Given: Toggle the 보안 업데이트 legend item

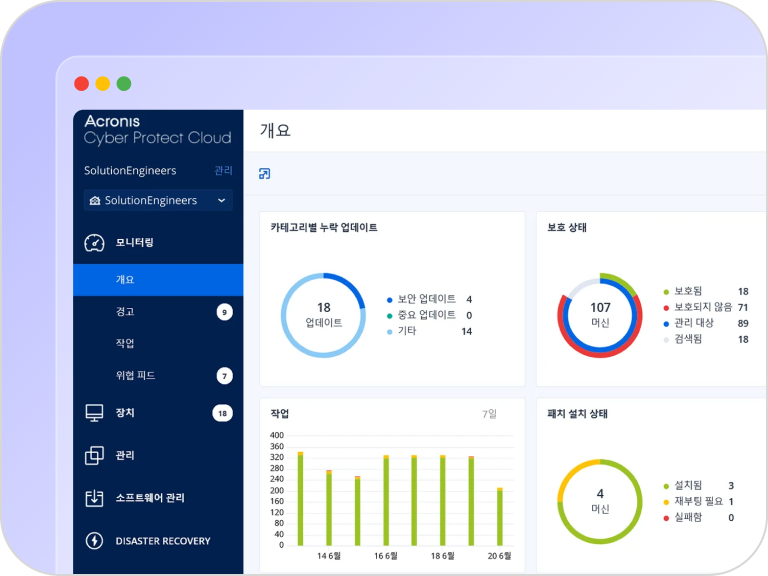Looking at the screenshot, I should click(x=426, y=299).
